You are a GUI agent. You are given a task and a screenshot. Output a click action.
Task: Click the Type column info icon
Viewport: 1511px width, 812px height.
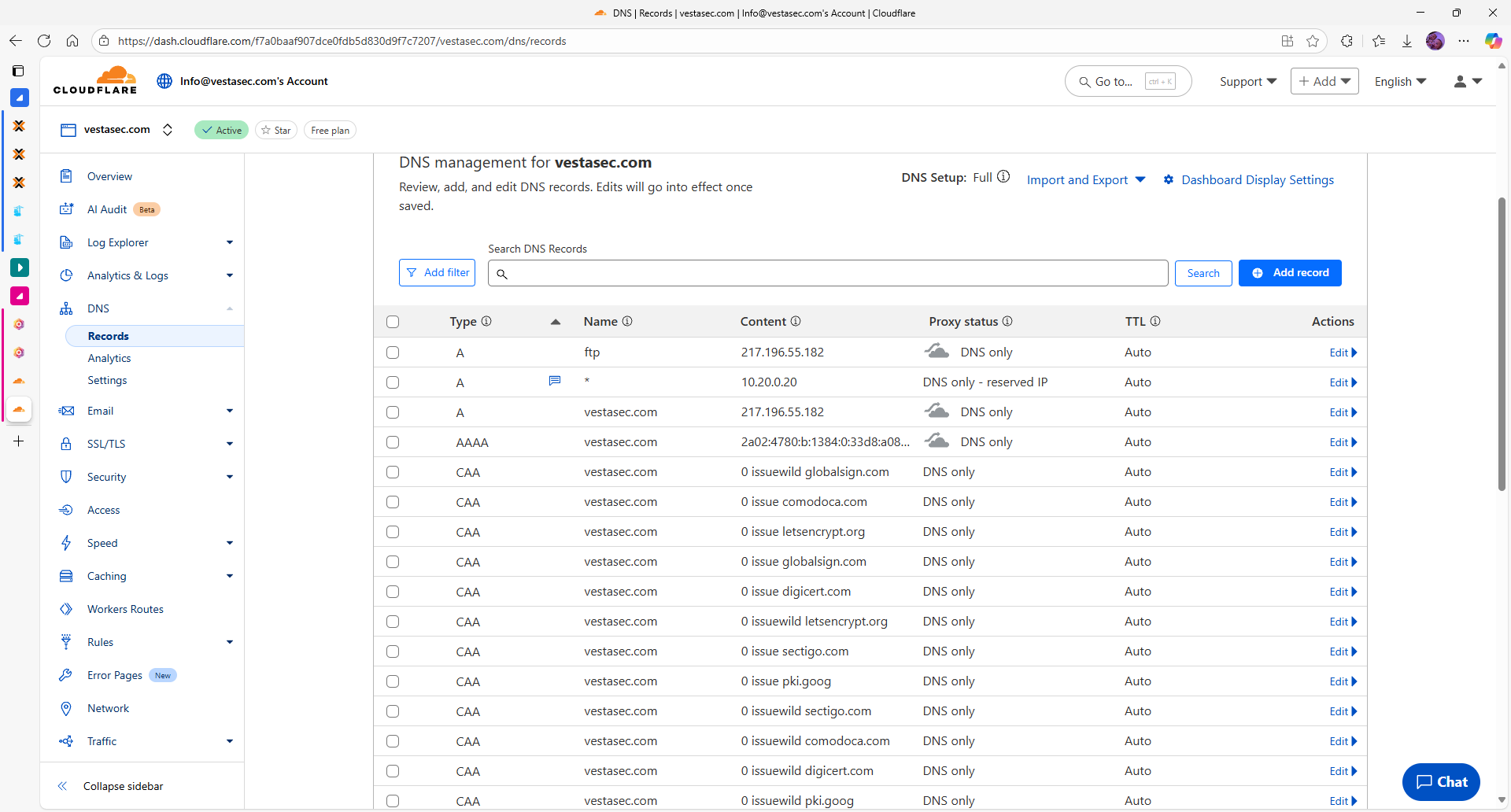tap(486, 321)
